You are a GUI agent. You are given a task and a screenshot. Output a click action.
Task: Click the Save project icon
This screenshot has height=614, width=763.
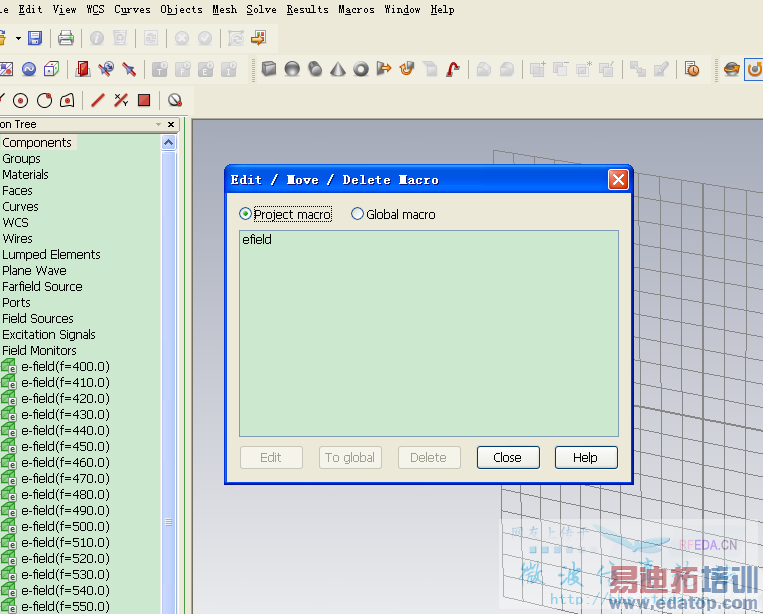(35, 38)
